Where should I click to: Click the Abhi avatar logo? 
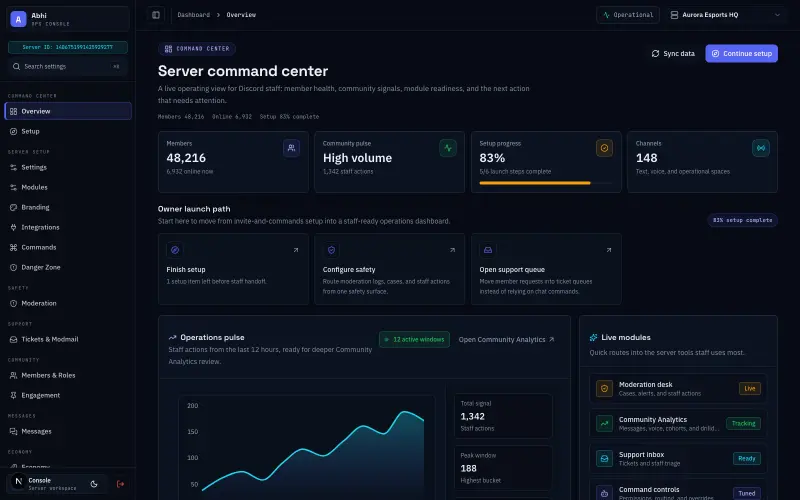(18, 19)
